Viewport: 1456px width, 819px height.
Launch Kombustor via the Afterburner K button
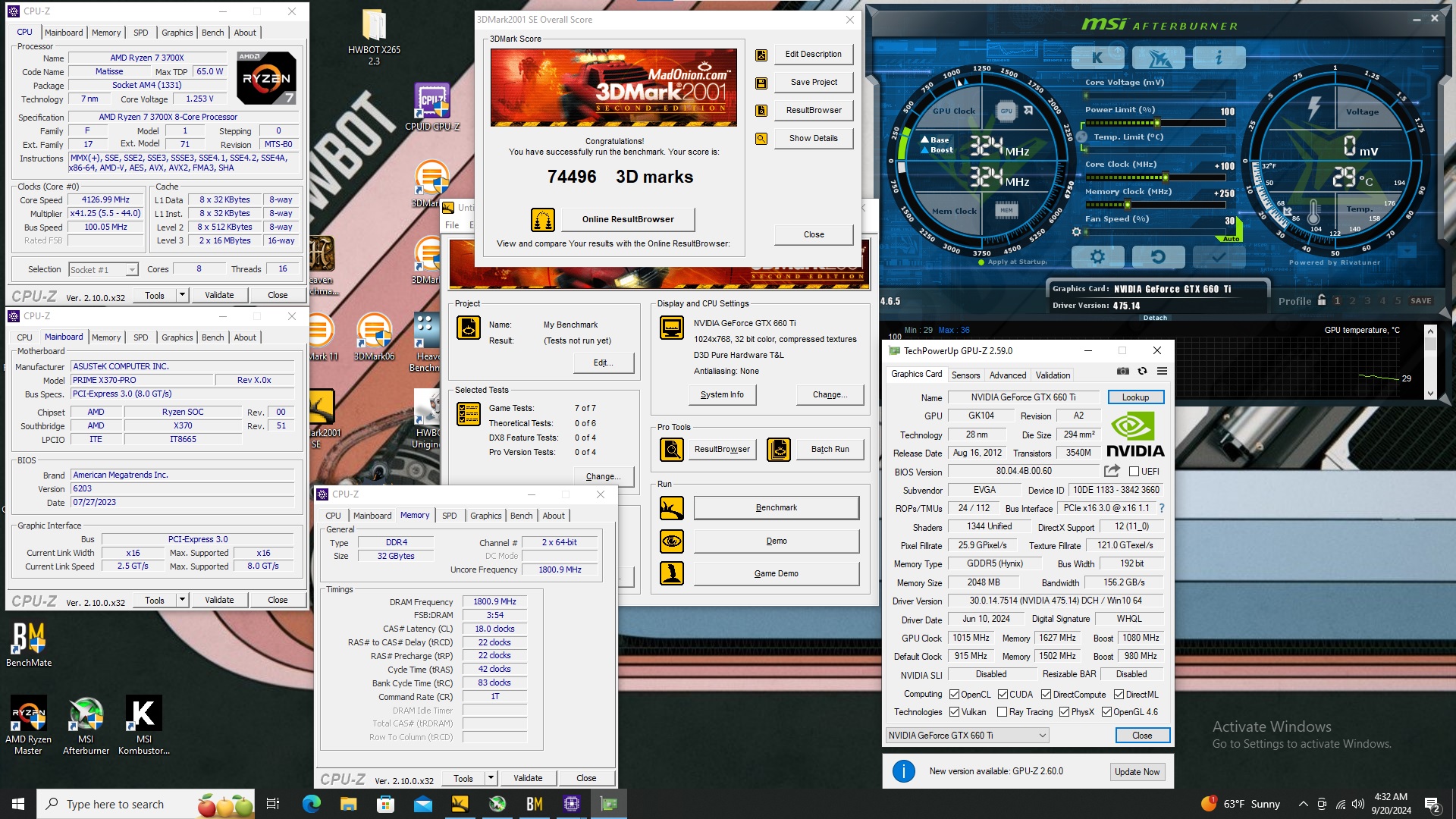[x=1097, y=58]
